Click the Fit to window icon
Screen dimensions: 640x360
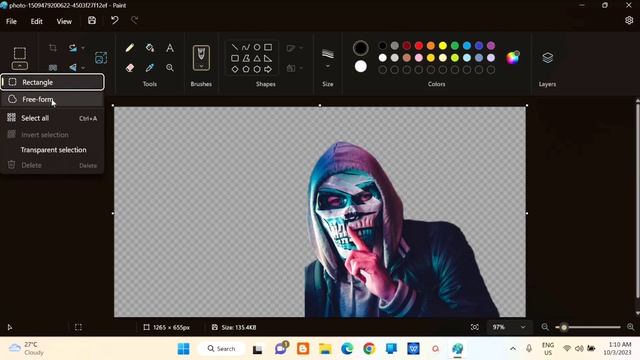coord(475,327)
